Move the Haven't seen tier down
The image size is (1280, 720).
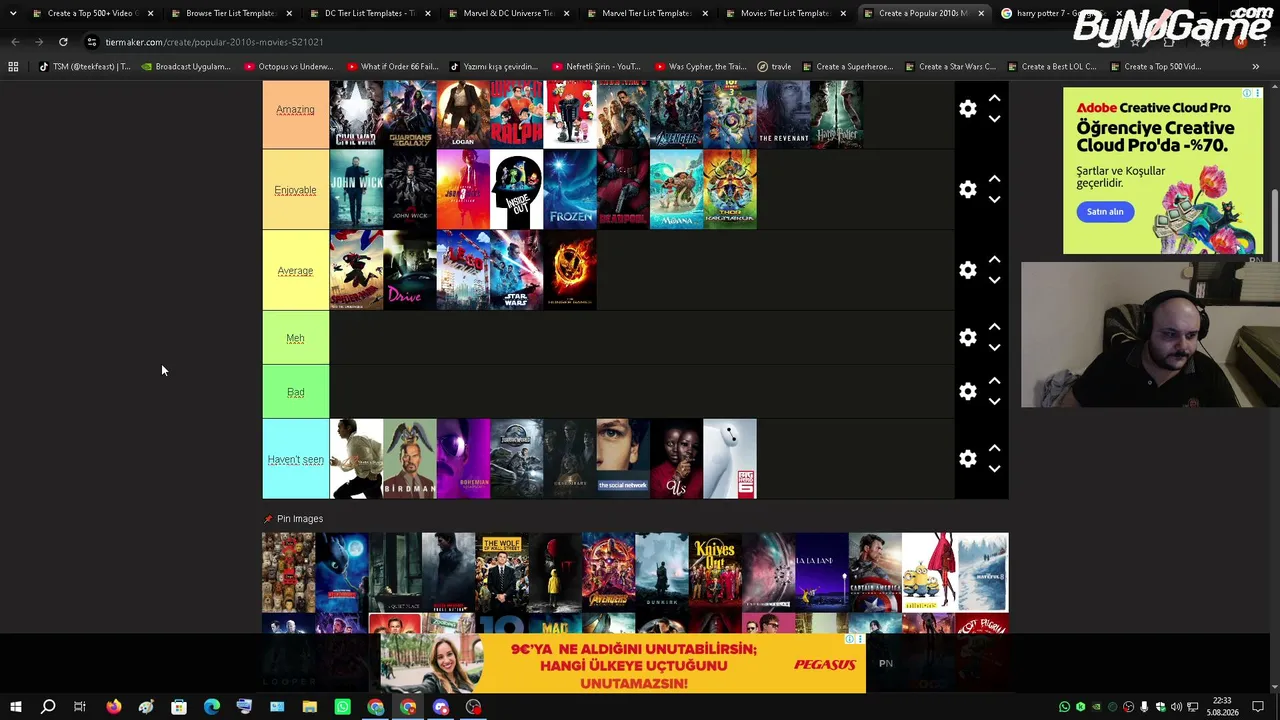pos(994,468)
